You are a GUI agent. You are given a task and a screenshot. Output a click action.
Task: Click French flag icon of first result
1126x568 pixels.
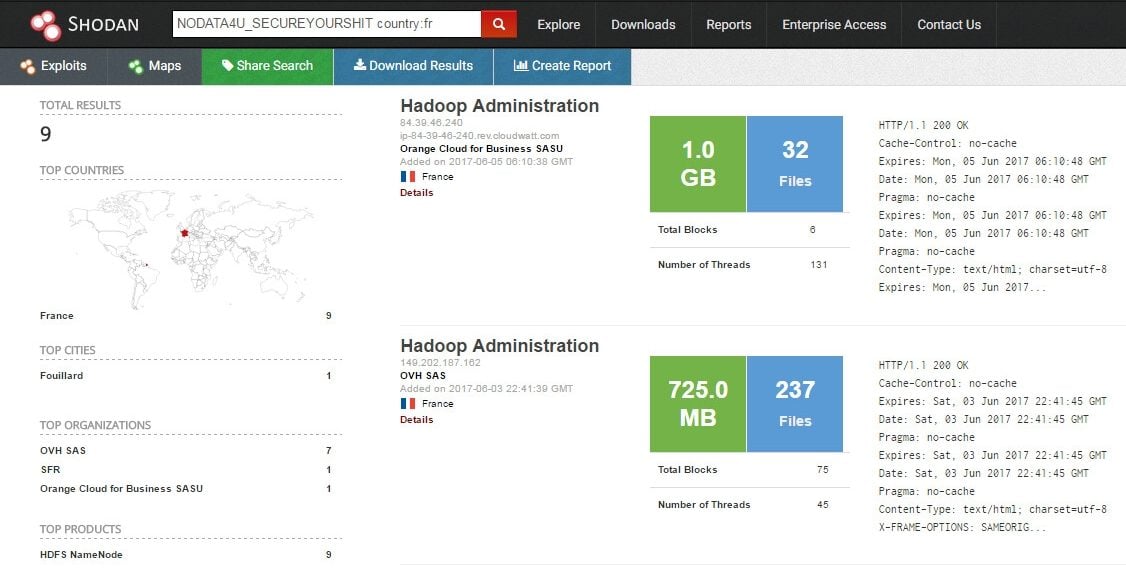pos(408,177)
